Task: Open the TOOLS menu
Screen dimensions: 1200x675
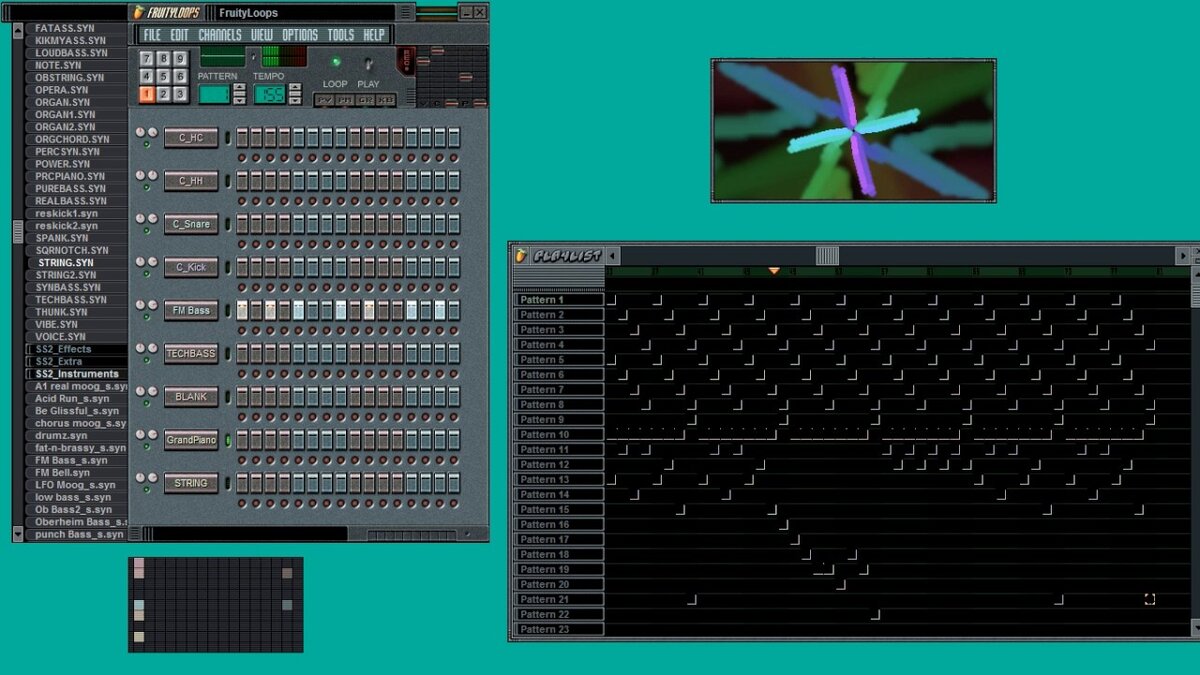Action: point(341,35)
